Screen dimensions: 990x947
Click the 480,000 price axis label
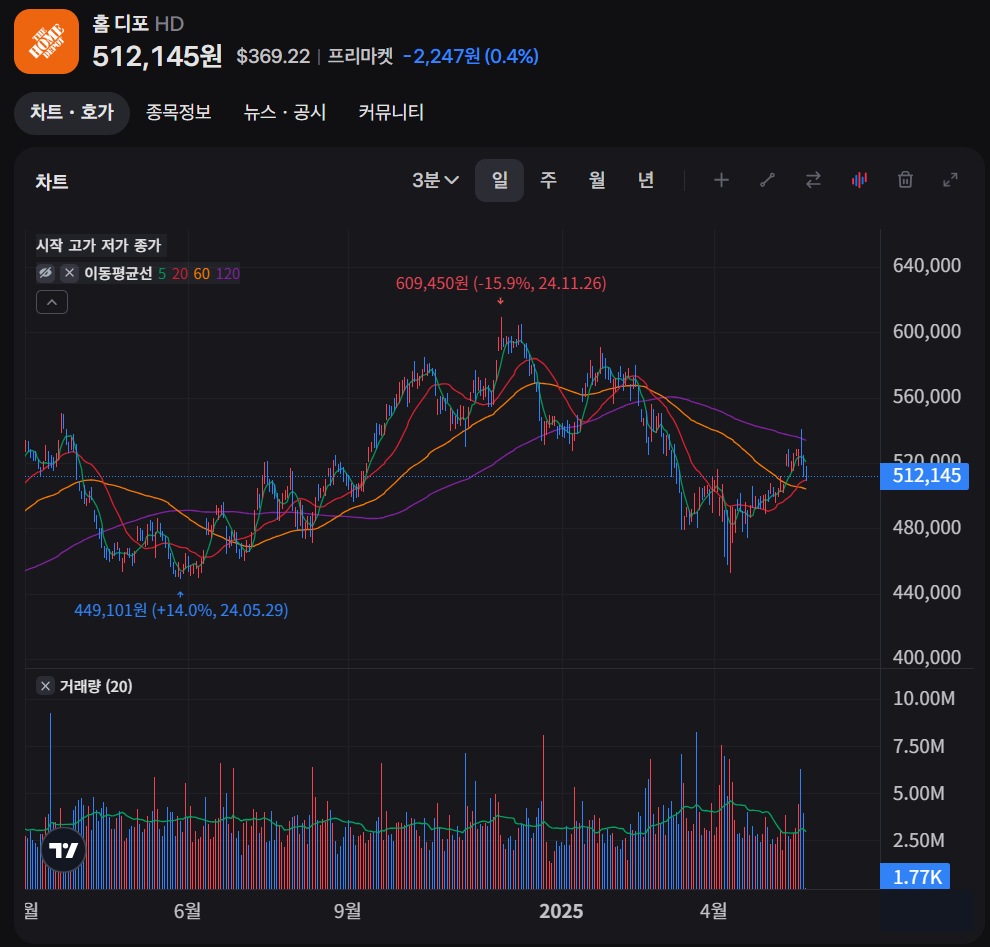(x=927, y=527)
